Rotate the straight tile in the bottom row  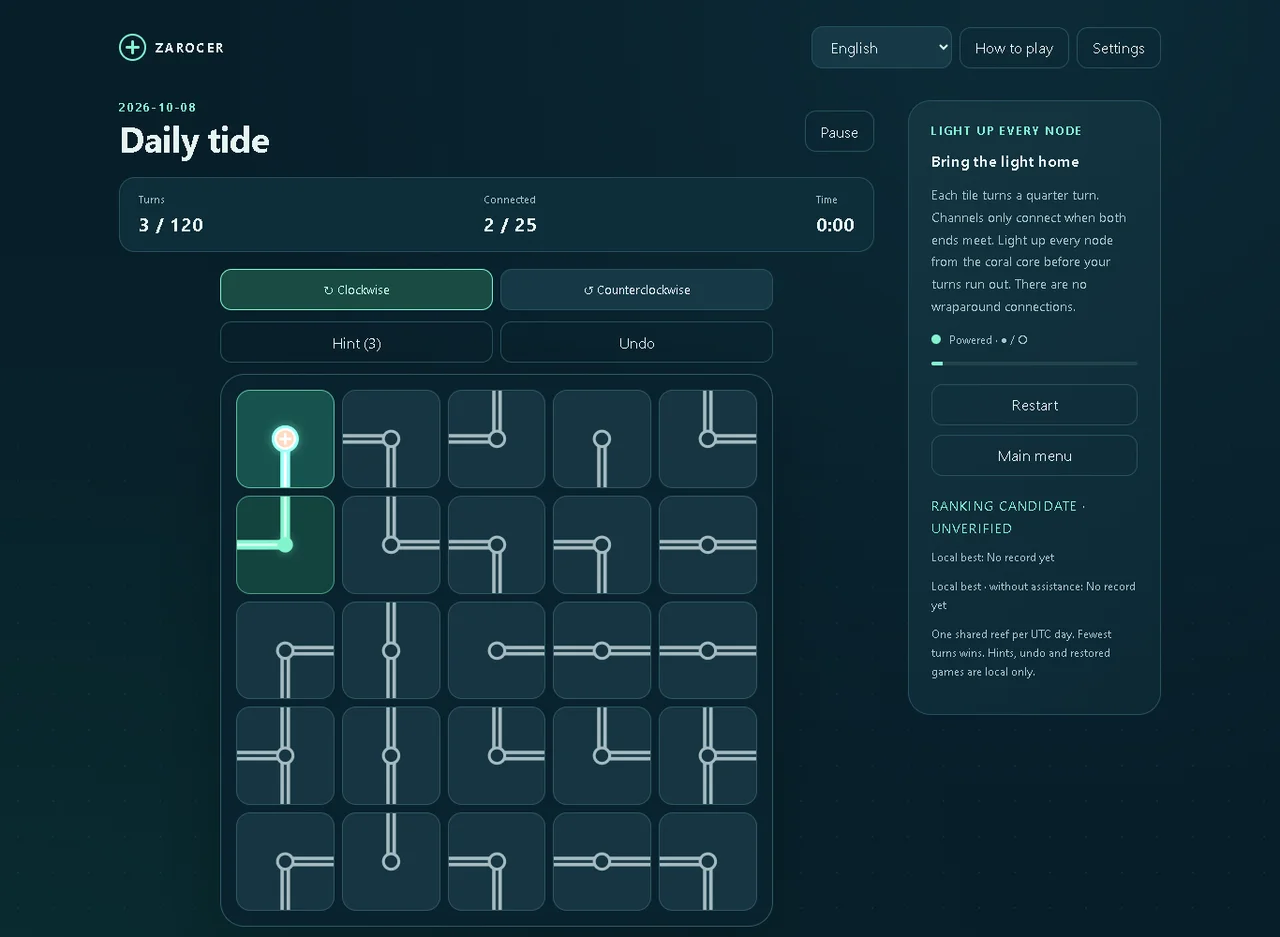(602, 862)
